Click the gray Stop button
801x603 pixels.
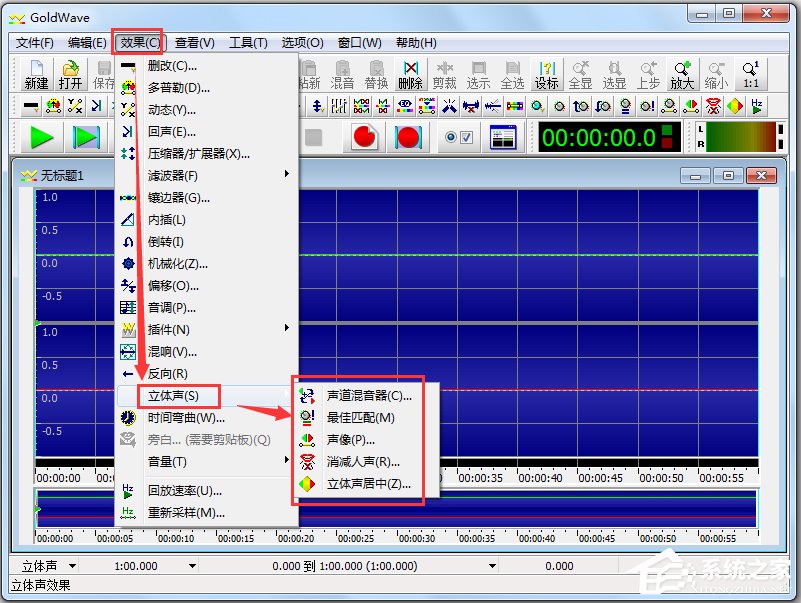point(313,137)
